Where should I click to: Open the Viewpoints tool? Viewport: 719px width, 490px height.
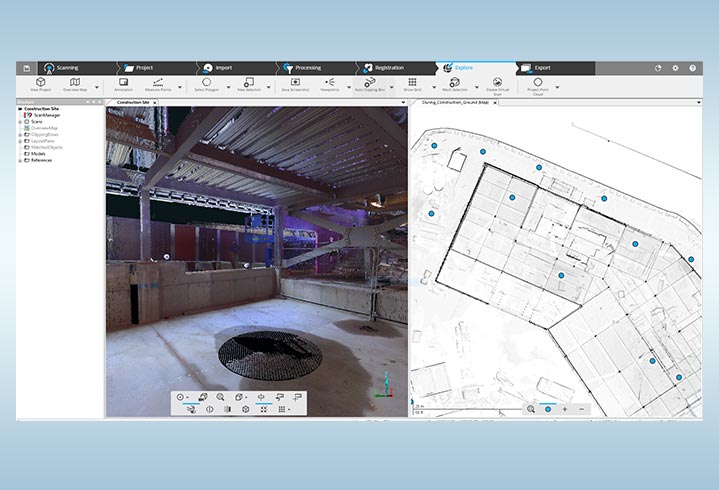(x=330, y=82)
